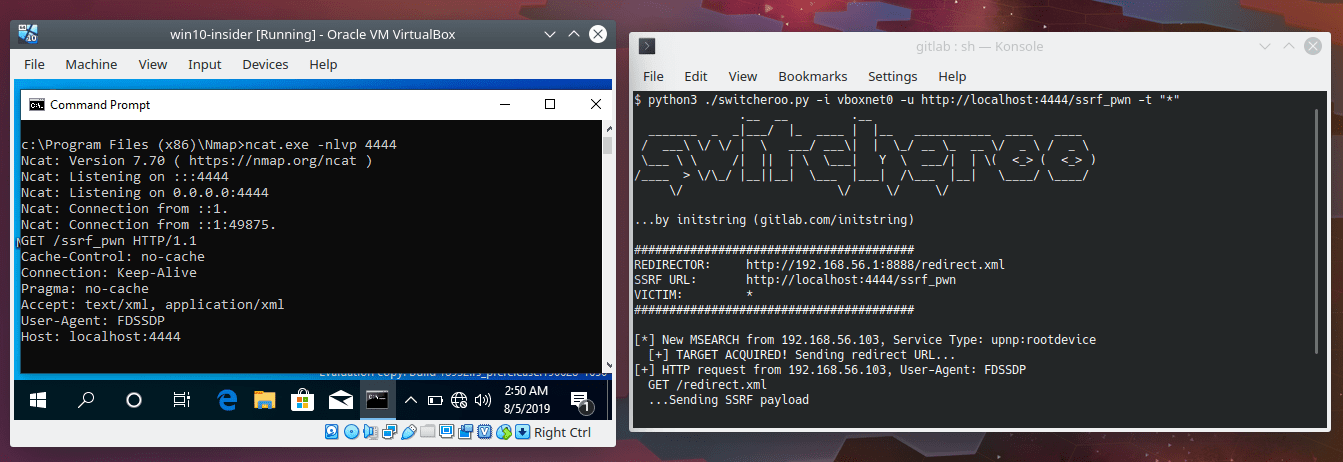The height and width of the screenshot is (462, 1343).
Task: Minimize the Command Prompt window
Action: [504, 104]
